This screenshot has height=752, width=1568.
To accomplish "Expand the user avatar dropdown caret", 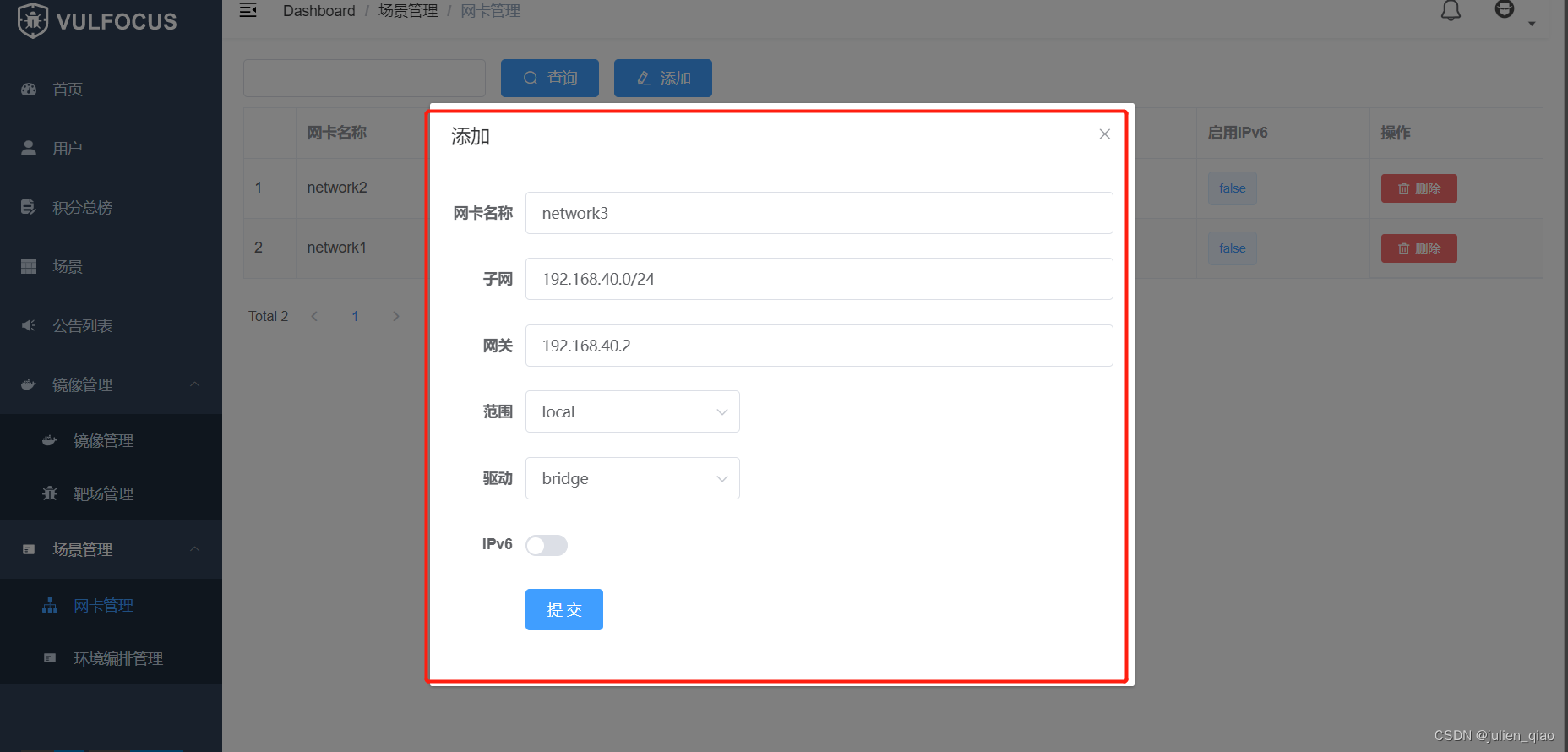I will [x=1532, y=24].
